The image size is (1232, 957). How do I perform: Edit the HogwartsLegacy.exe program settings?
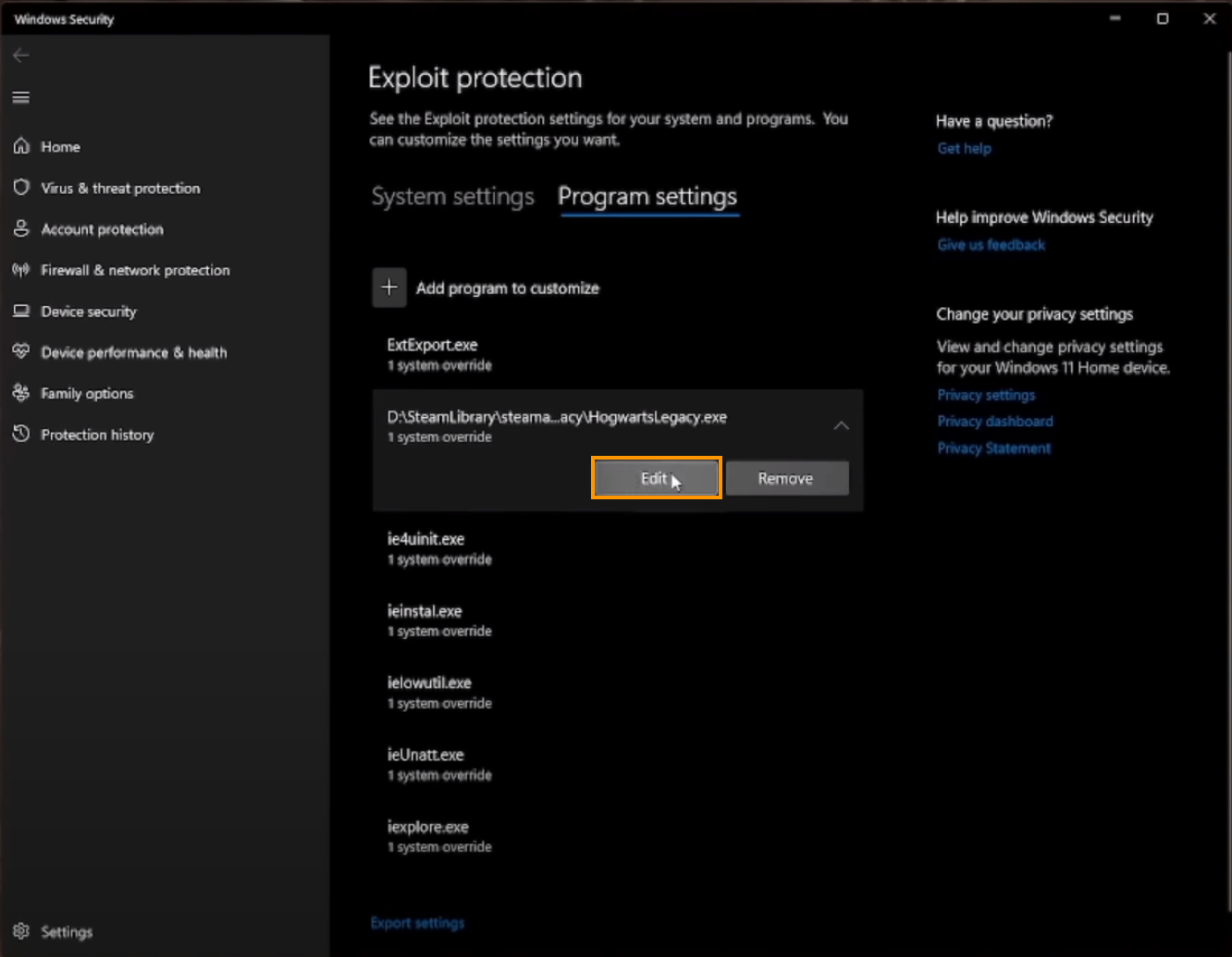656,478
